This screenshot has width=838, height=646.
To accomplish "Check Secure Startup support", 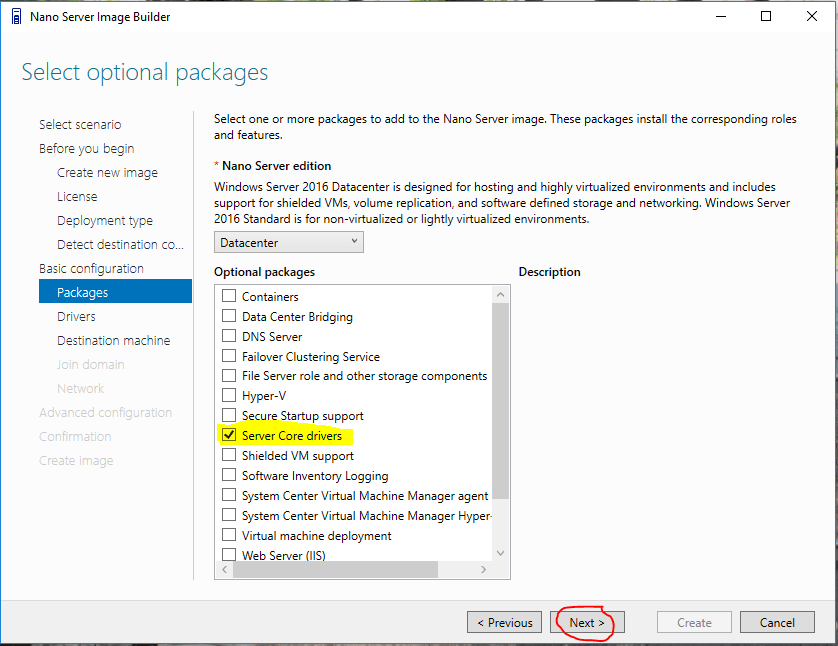I will 229,415.
